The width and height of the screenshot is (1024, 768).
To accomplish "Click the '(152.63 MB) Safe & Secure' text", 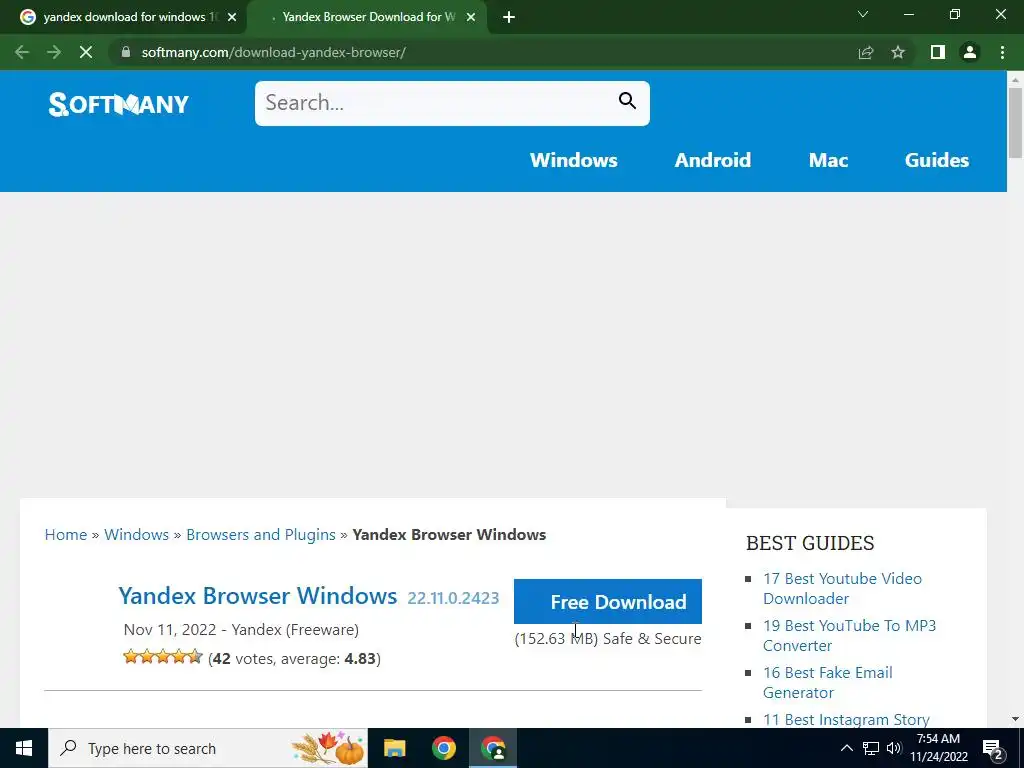I will pyautogui.click(x=608, y=639).
